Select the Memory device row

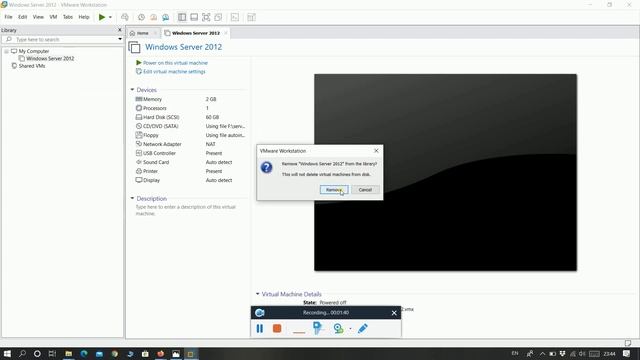point(190,99)
